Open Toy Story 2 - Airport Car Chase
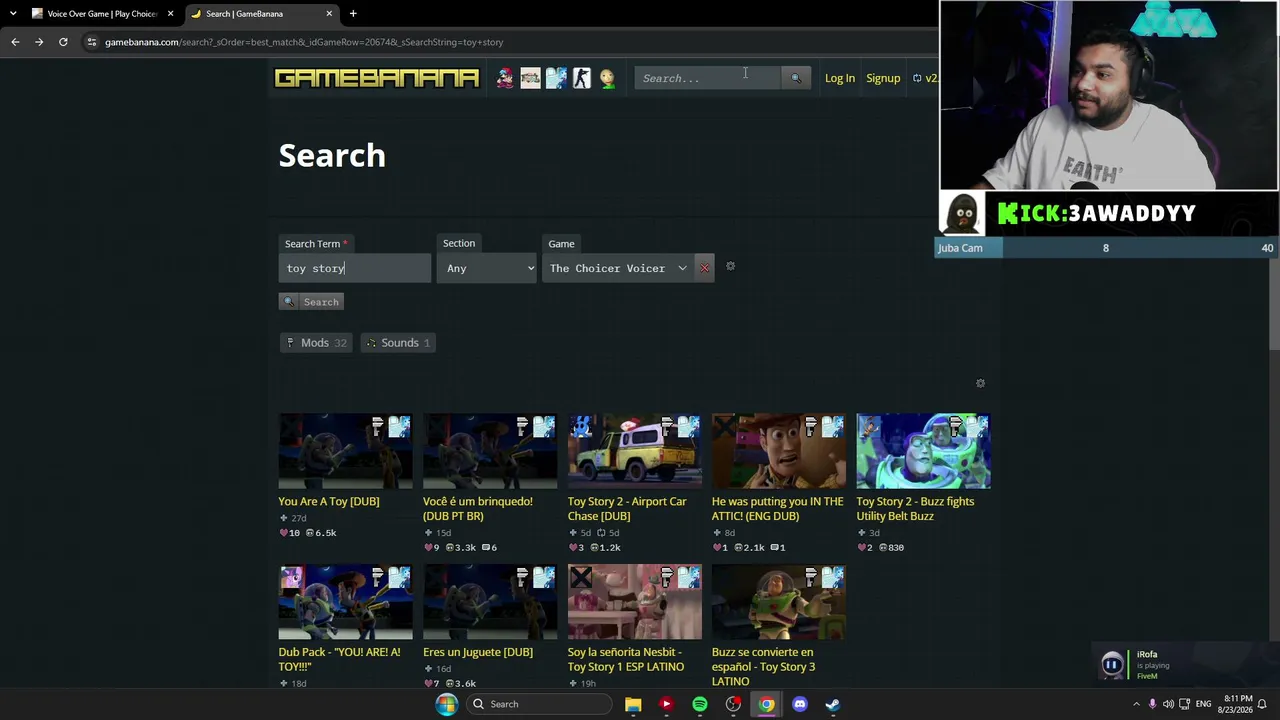Image resolution: width=1280 pixels, height=720 pixels. click(x=627, y=509)
